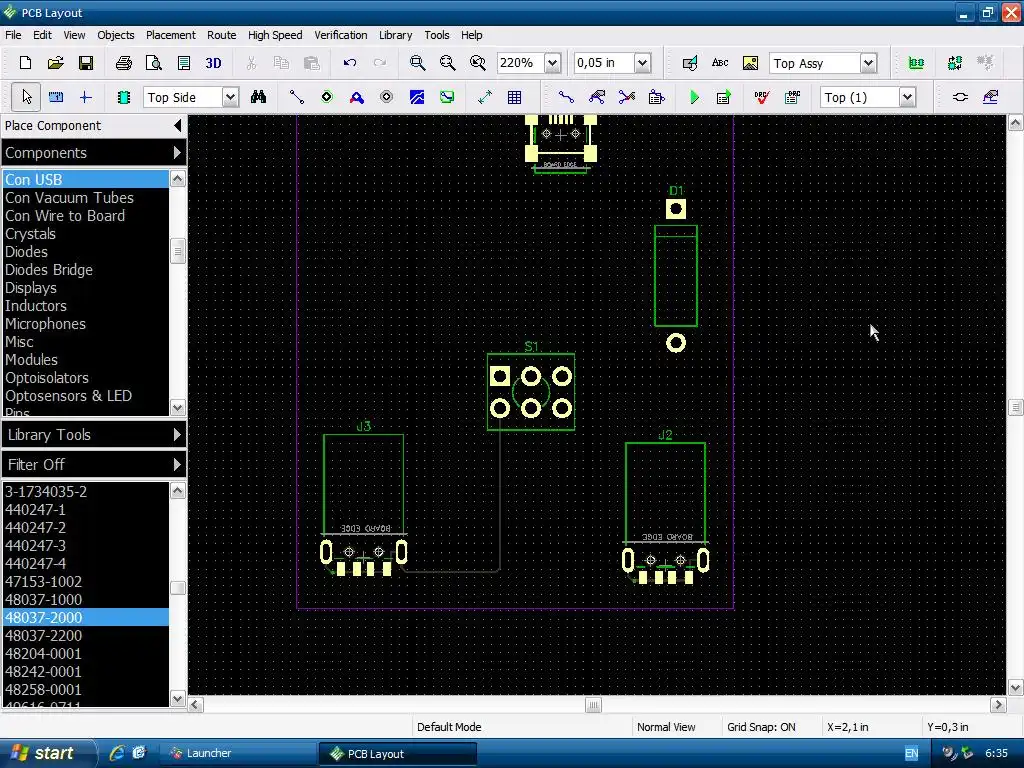Select the default arrow pointer mode
1024x768 pixels.
pyautogui.click(x=26, y=97)
